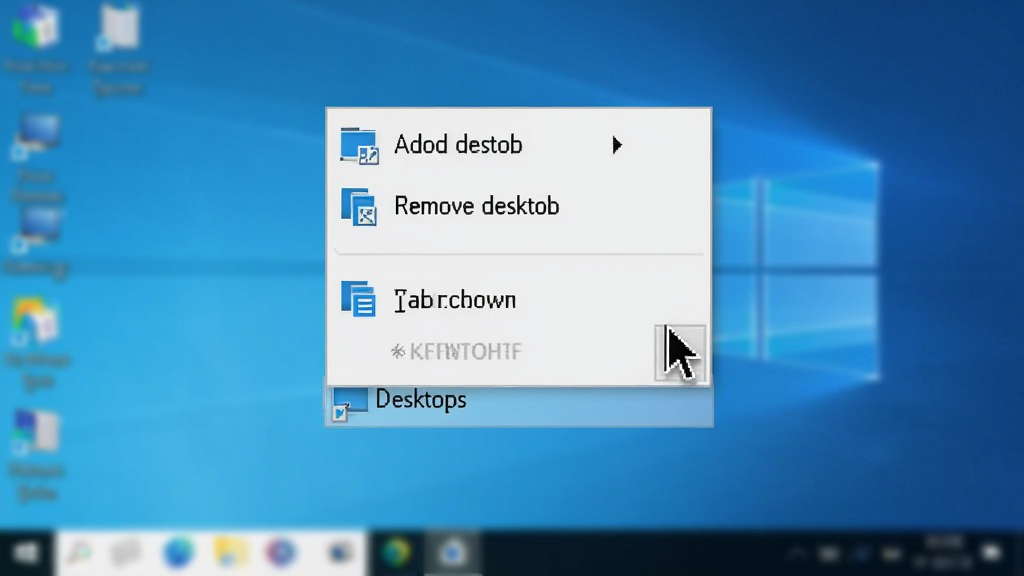Click the task view taskbar icon
The image size is (1024, 576).
pyautogui.click(x=126, y=553)
